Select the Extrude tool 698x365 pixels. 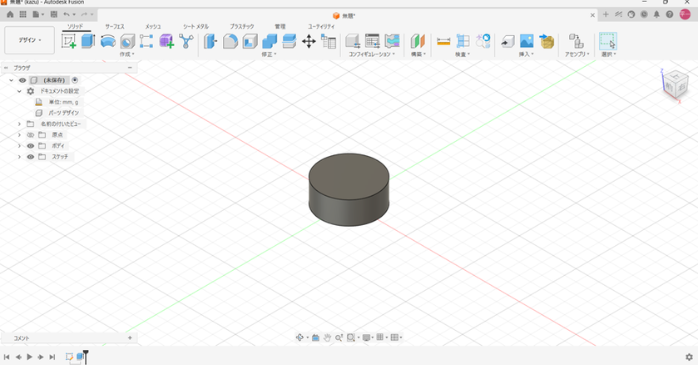(x=88, y=41)
